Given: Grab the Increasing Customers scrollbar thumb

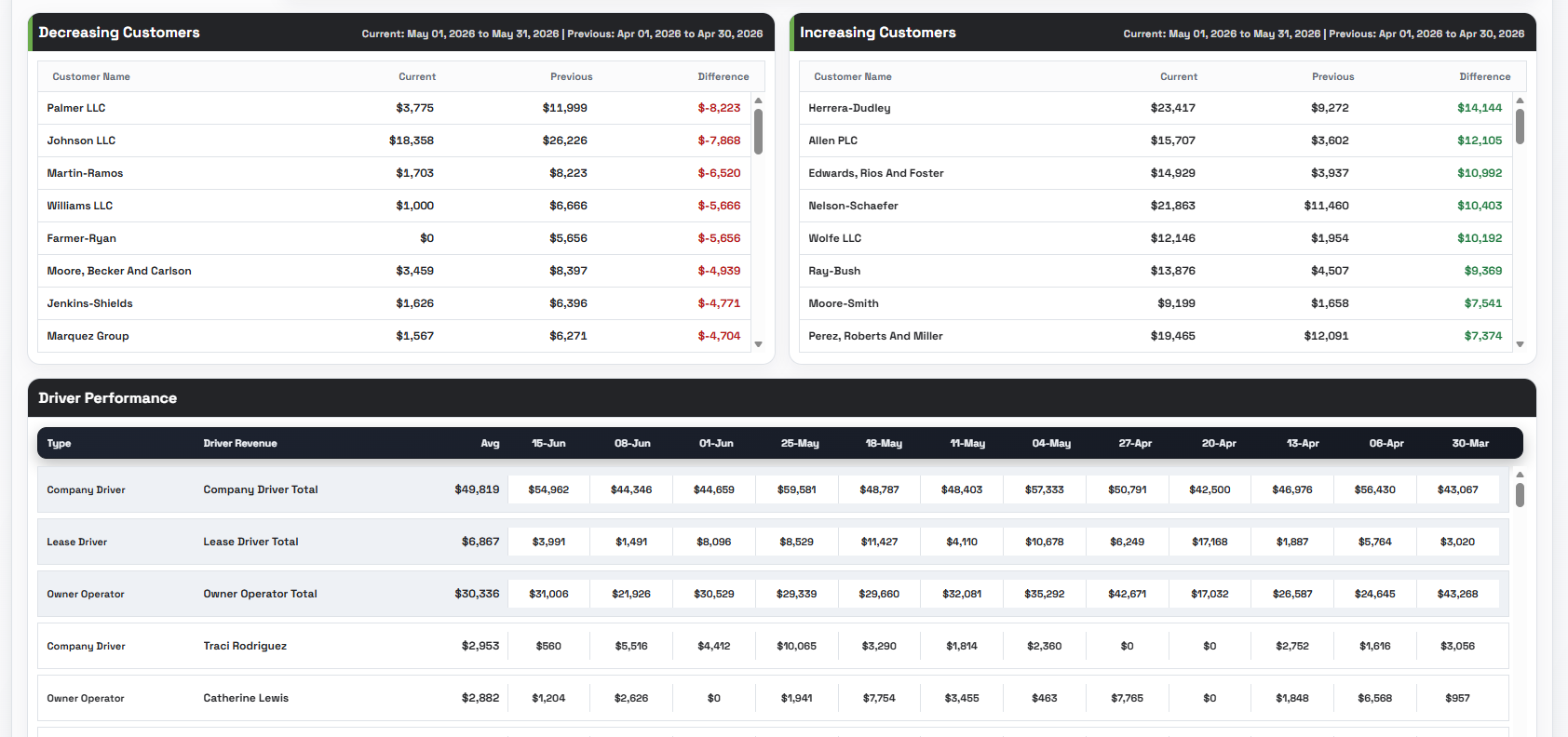Looking at the screenshot, I should pos(1521,127).
